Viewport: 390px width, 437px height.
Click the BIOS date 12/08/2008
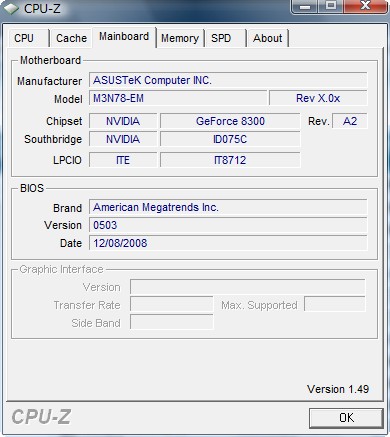tap(228, 243)
